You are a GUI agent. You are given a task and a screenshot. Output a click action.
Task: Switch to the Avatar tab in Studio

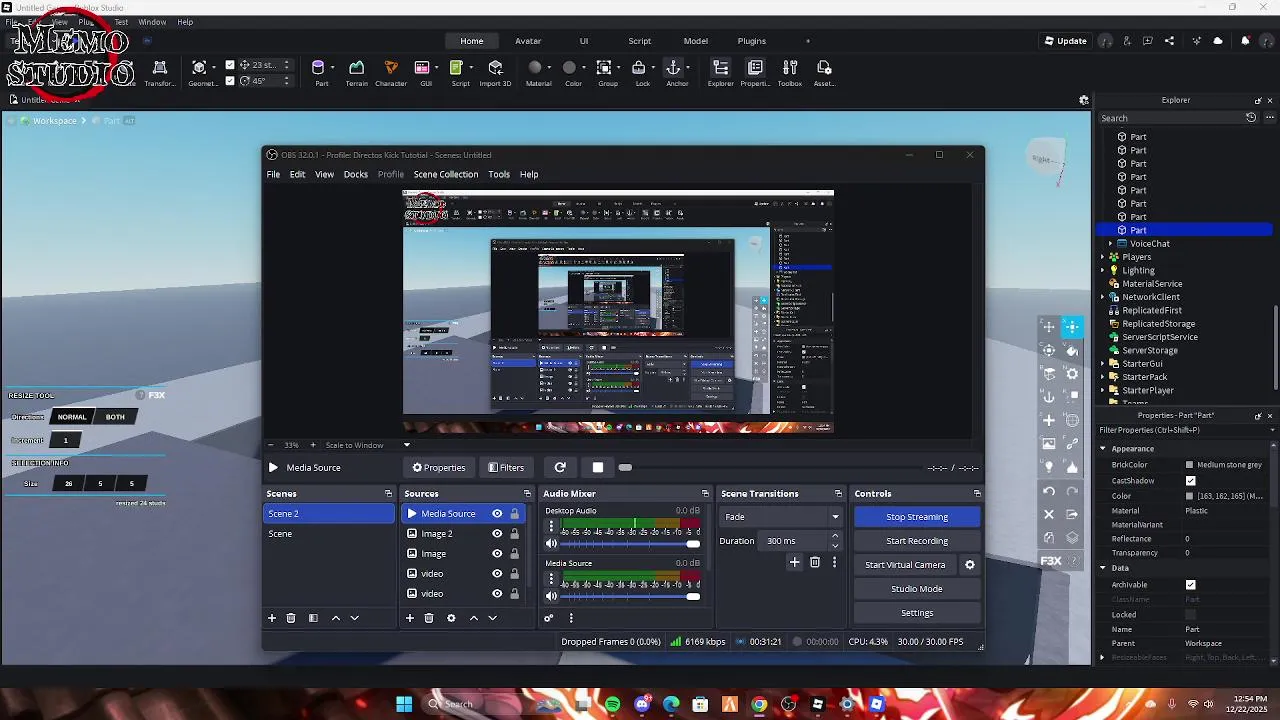click(x=528, y=41)
